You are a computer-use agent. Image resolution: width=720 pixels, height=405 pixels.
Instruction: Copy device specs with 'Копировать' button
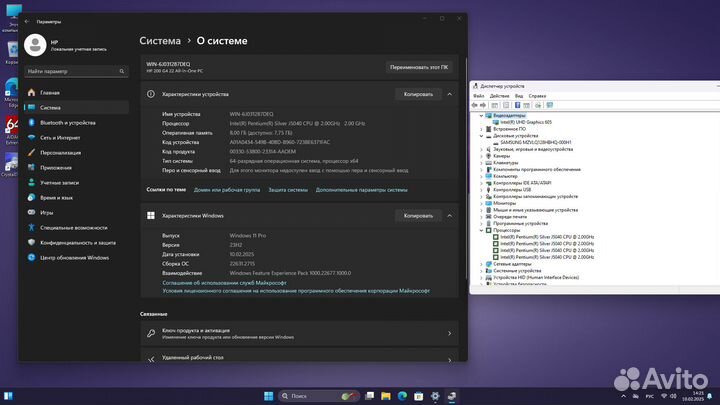pos(418,94)
